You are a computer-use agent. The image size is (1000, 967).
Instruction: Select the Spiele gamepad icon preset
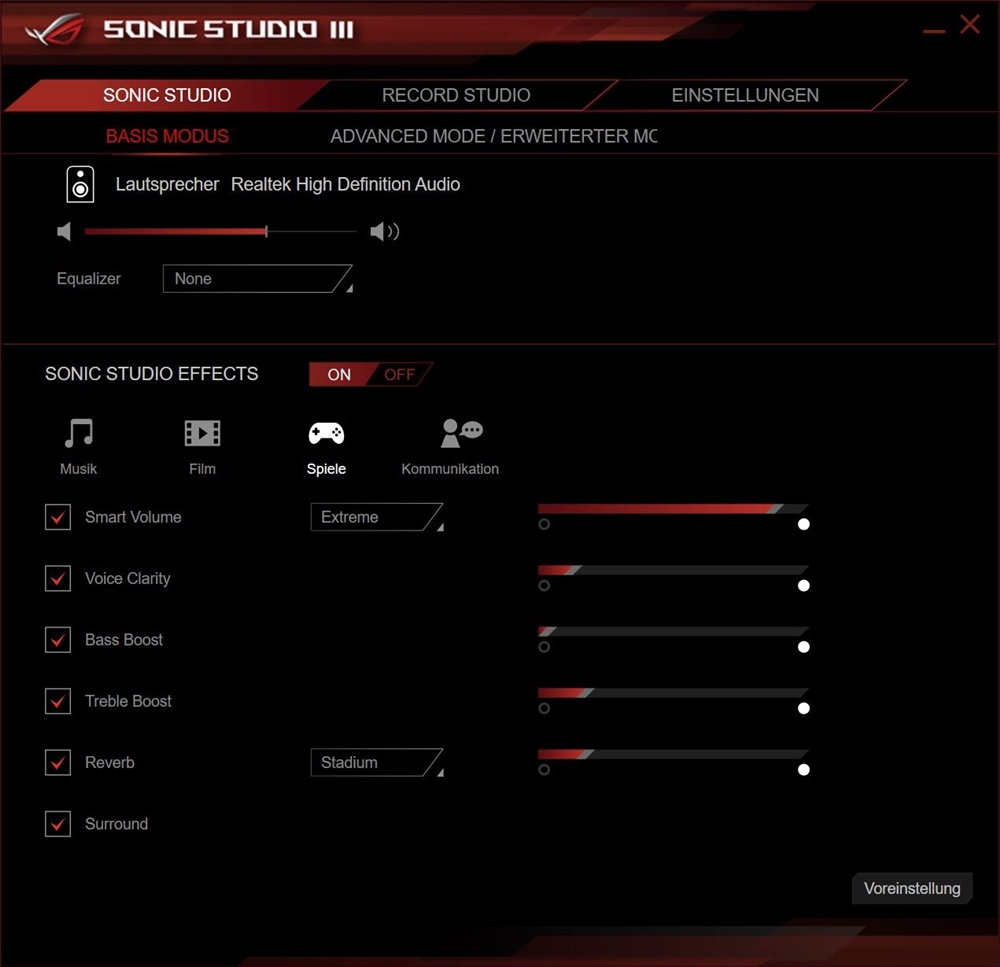326,433
